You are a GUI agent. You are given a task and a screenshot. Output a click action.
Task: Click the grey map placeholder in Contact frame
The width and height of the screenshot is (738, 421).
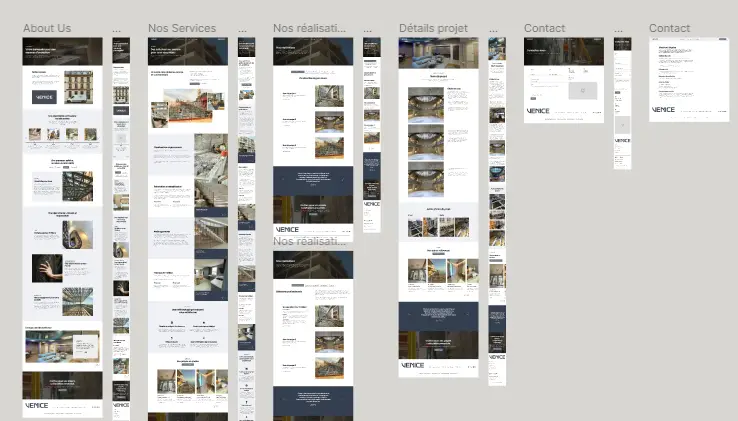[x=583, y=90]
